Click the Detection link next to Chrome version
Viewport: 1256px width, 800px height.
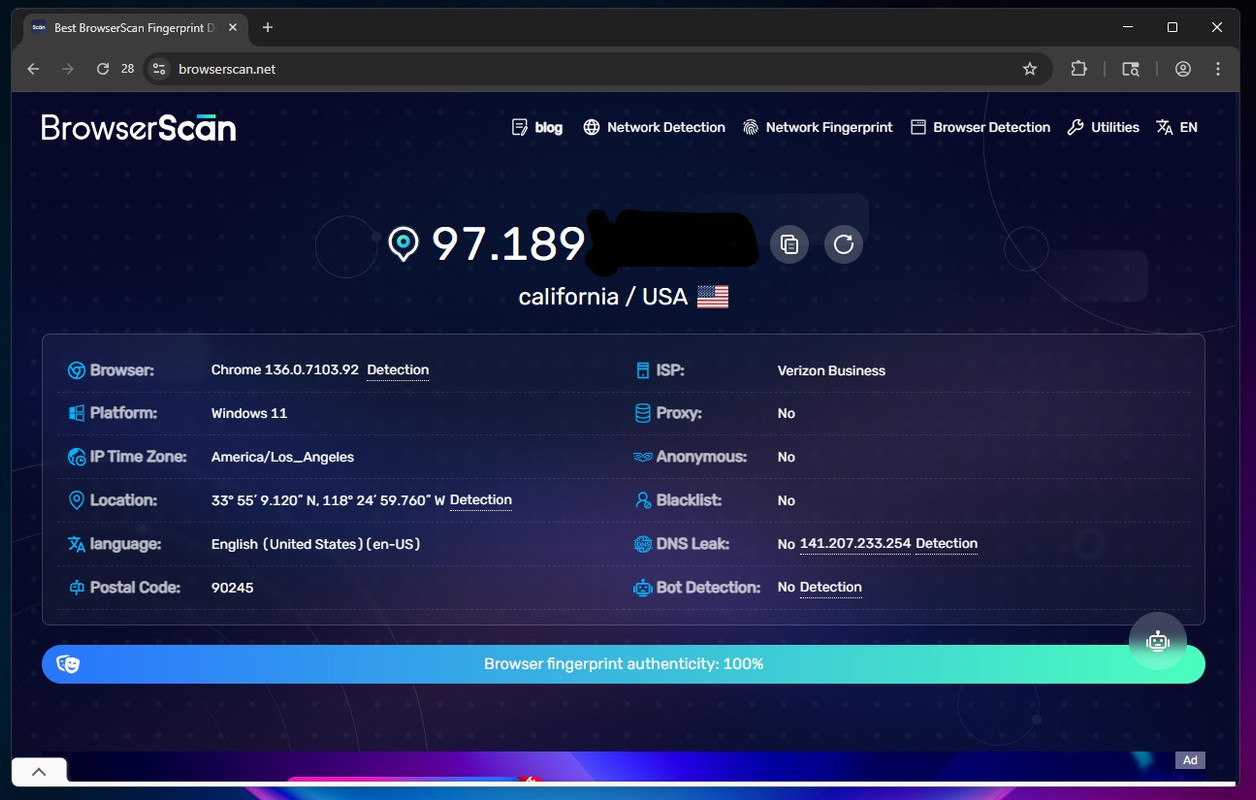pos(398,370)
